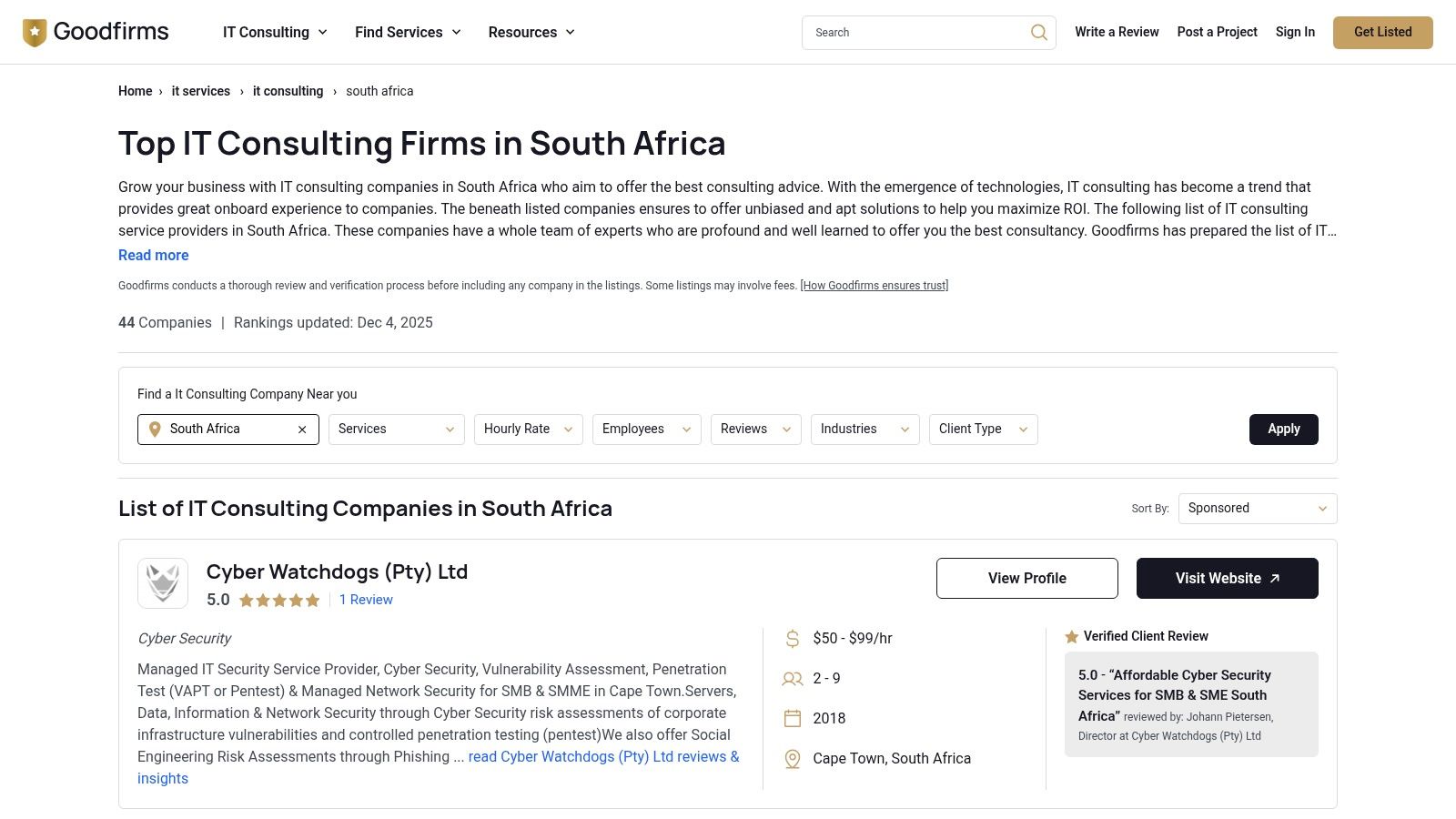Open How Goodfirms ensures trust link
1456x819 pixels.
point(875,286)
